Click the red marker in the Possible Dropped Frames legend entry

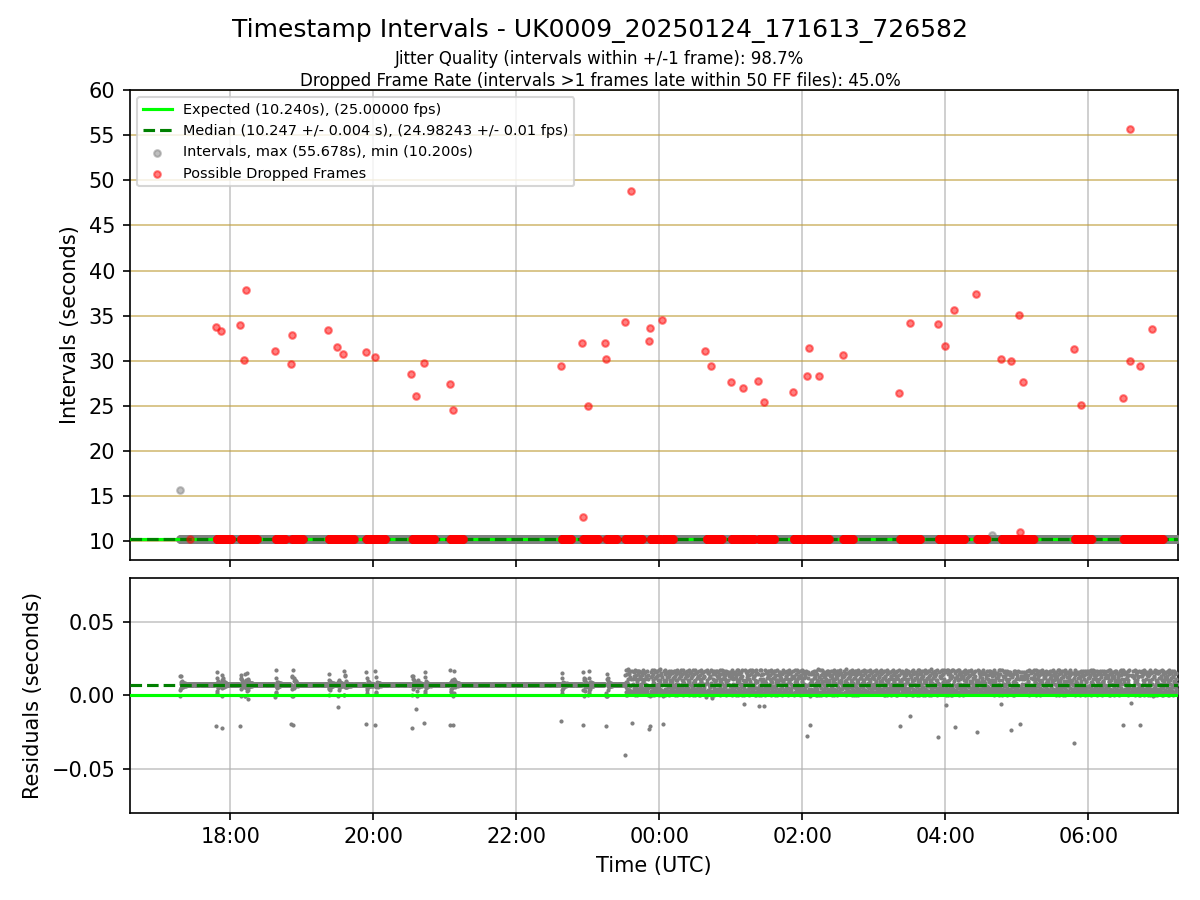pos(159,173)
